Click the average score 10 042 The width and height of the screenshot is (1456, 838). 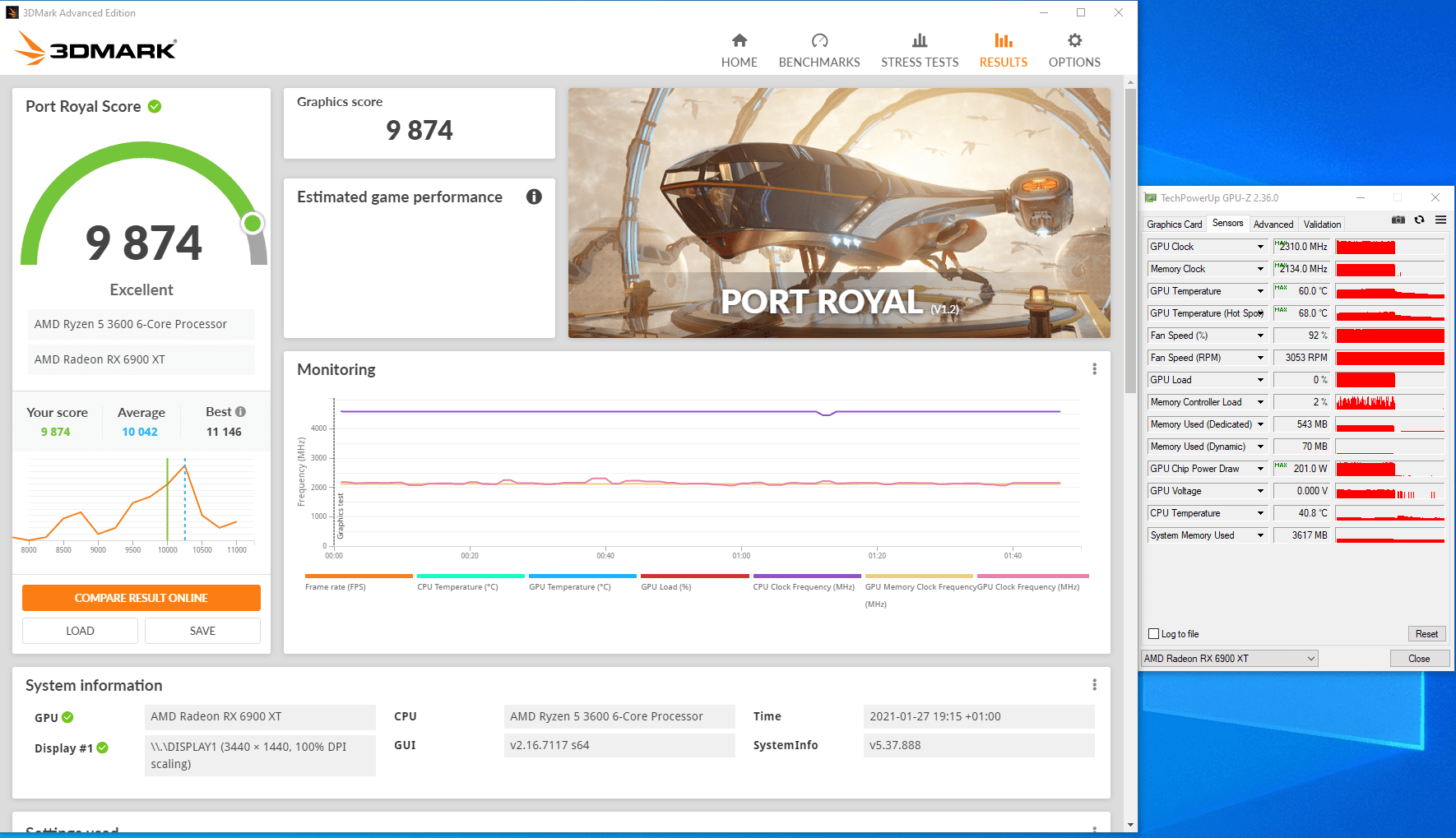tap(140, 432)
